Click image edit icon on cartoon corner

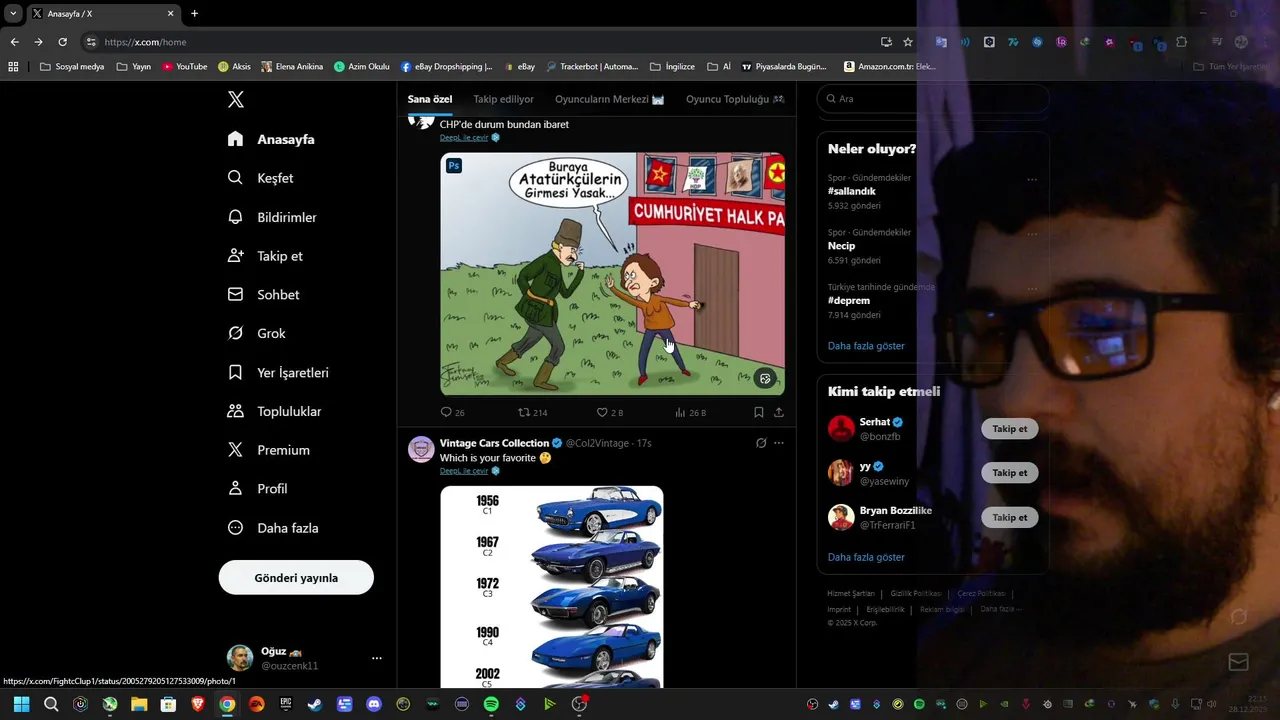(x=765, y=378)
